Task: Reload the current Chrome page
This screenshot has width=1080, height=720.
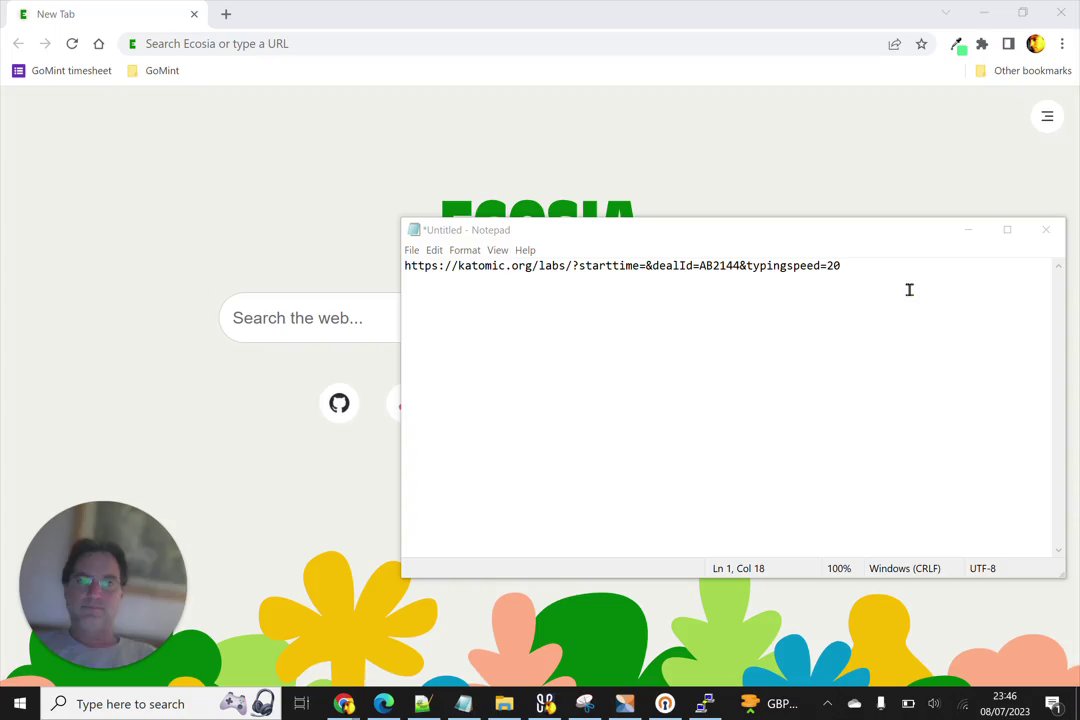Action: [72, 43]
